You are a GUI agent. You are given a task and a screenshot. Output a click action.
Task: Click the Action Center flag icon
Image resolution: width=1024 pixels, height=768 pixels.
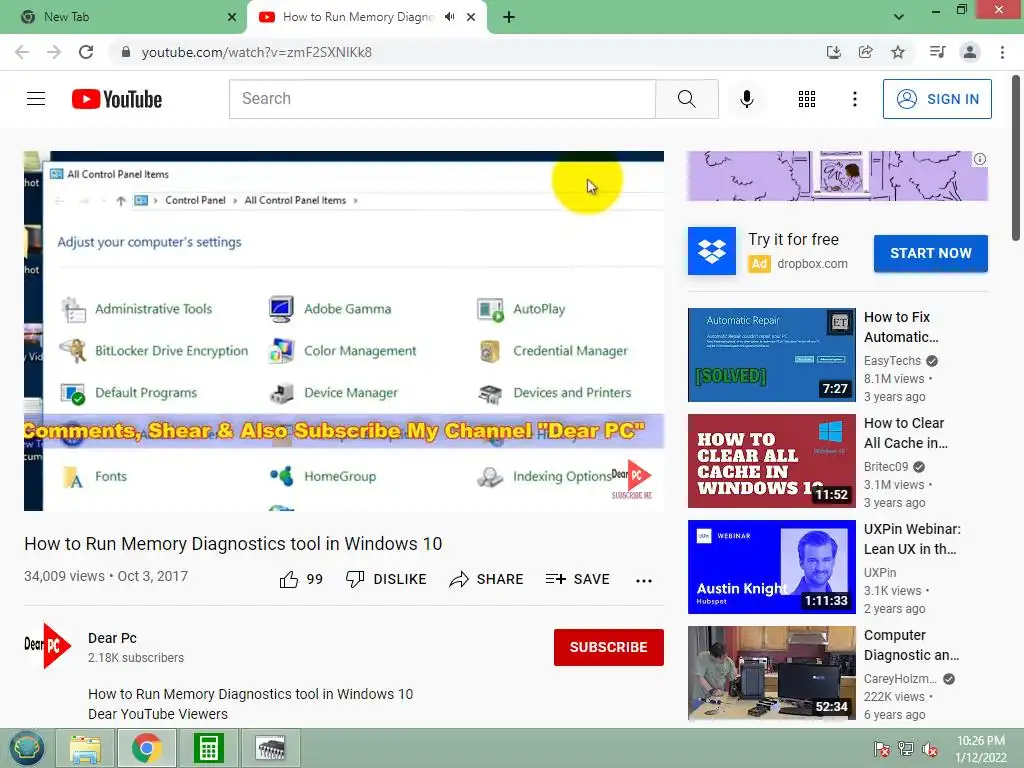(881, 749)
